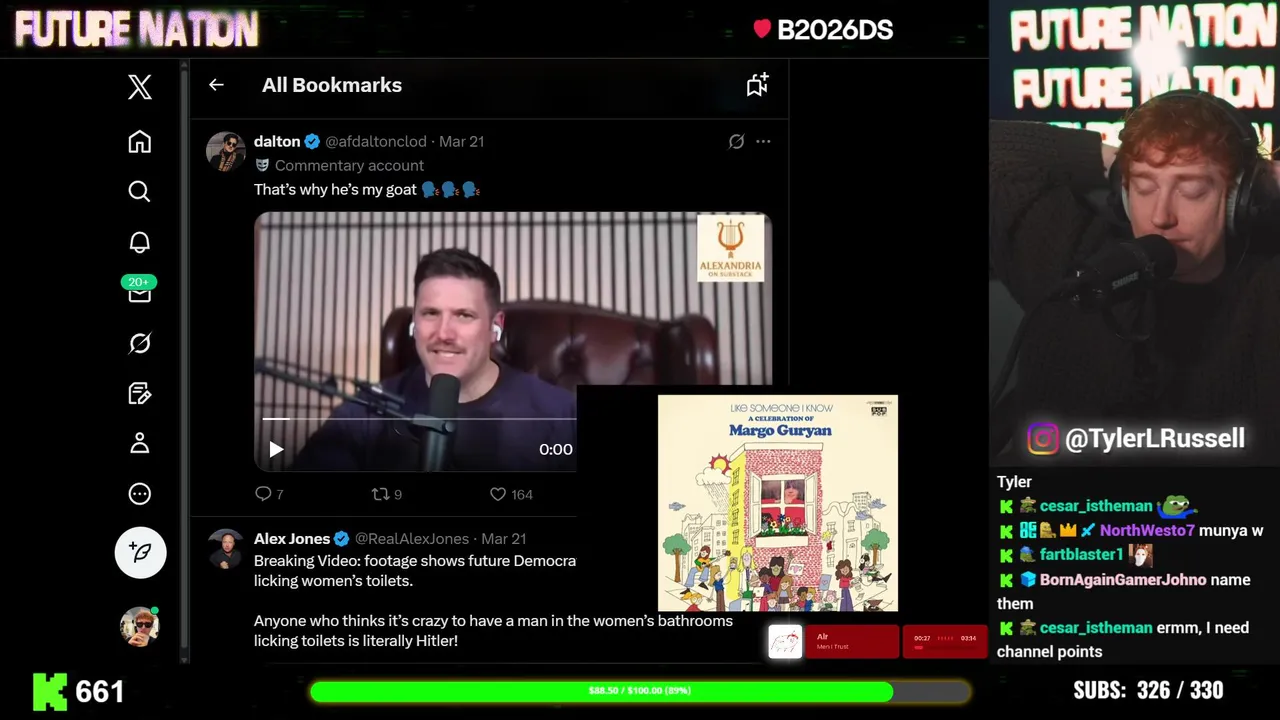This screenshot has height=720, width=1280.
Task: Click cesar_istheman's first chat username
Action: [x=1096, y=506]
